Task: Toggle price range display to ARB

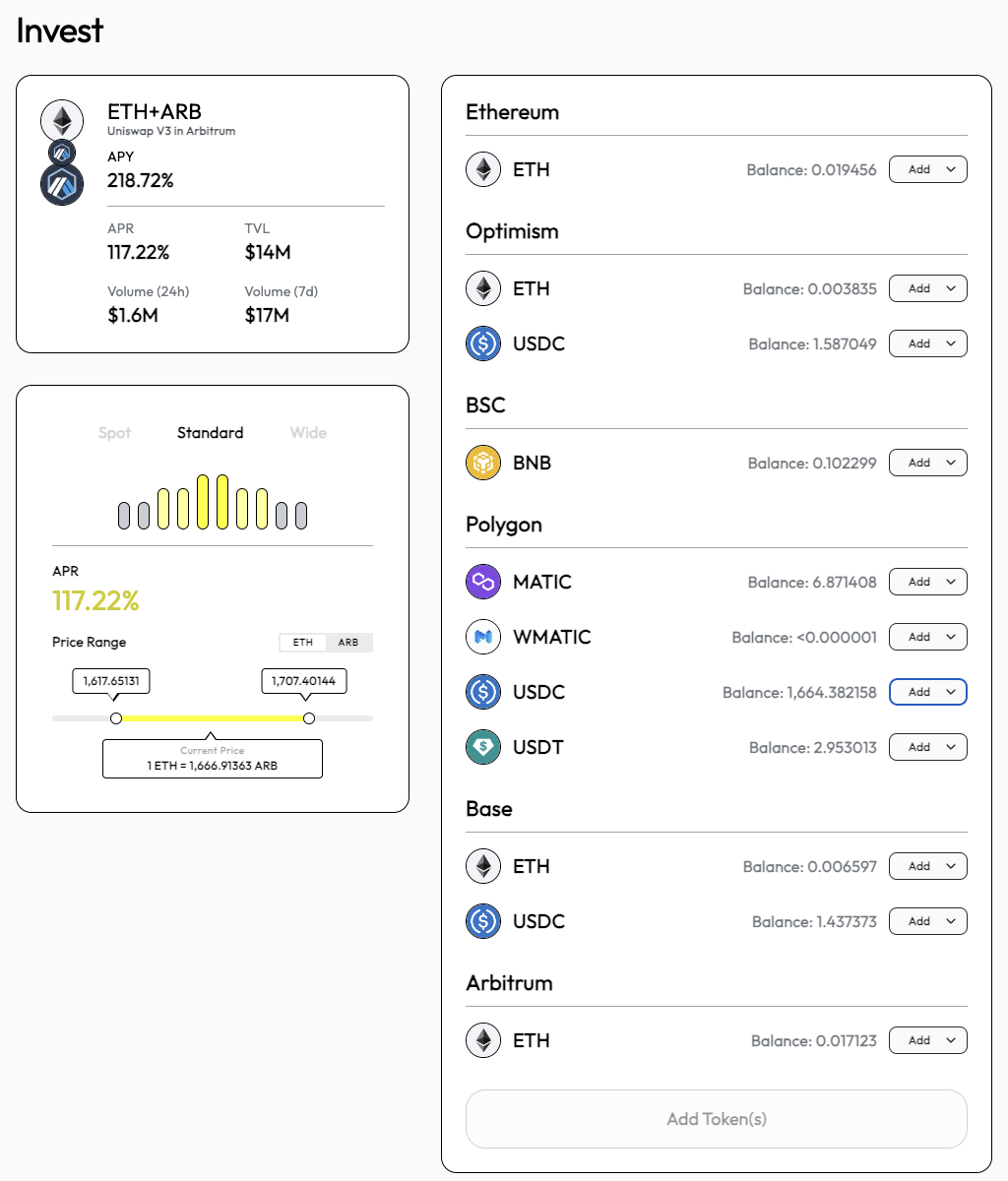Action: click(x=348, y=643)
